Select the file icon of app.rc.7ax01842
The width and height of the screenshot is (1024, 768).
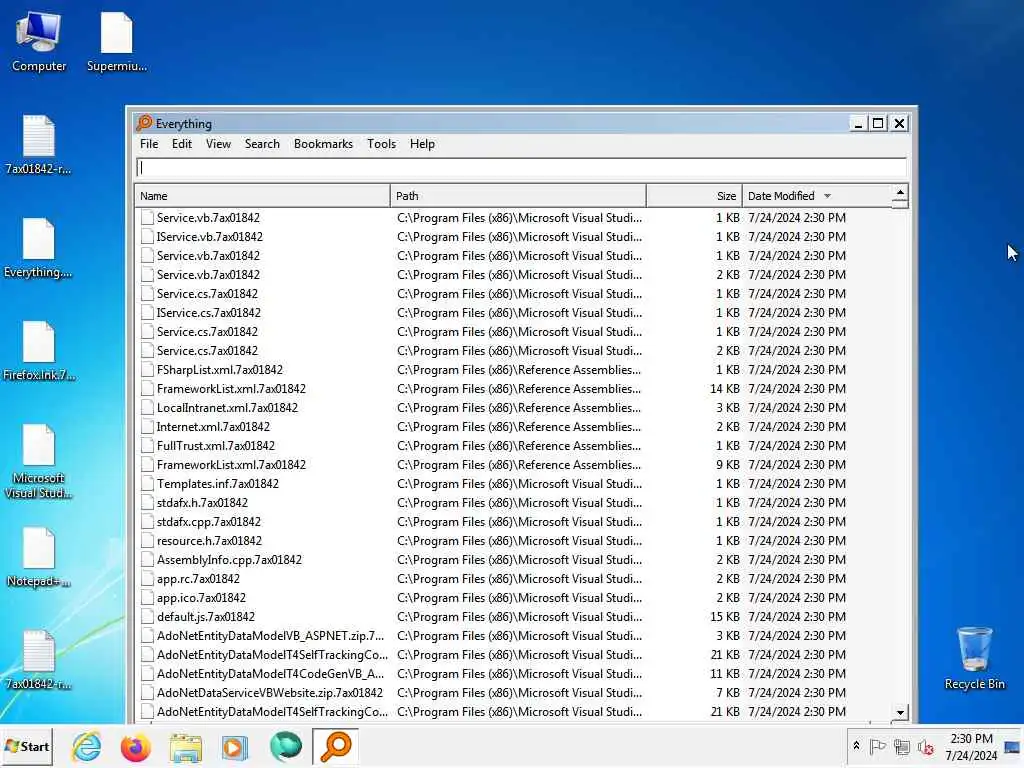coord(148,579)
